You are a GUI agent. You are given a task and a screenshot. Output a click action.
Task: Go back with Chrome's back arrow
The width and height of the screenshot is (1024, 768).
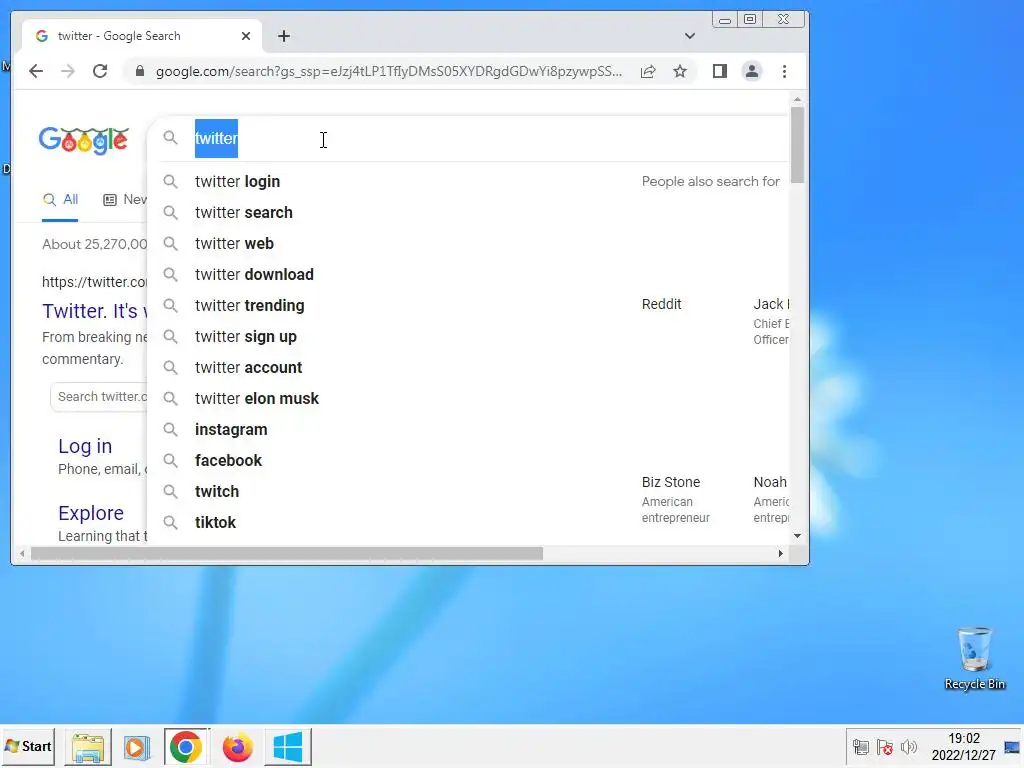[36, 71]
